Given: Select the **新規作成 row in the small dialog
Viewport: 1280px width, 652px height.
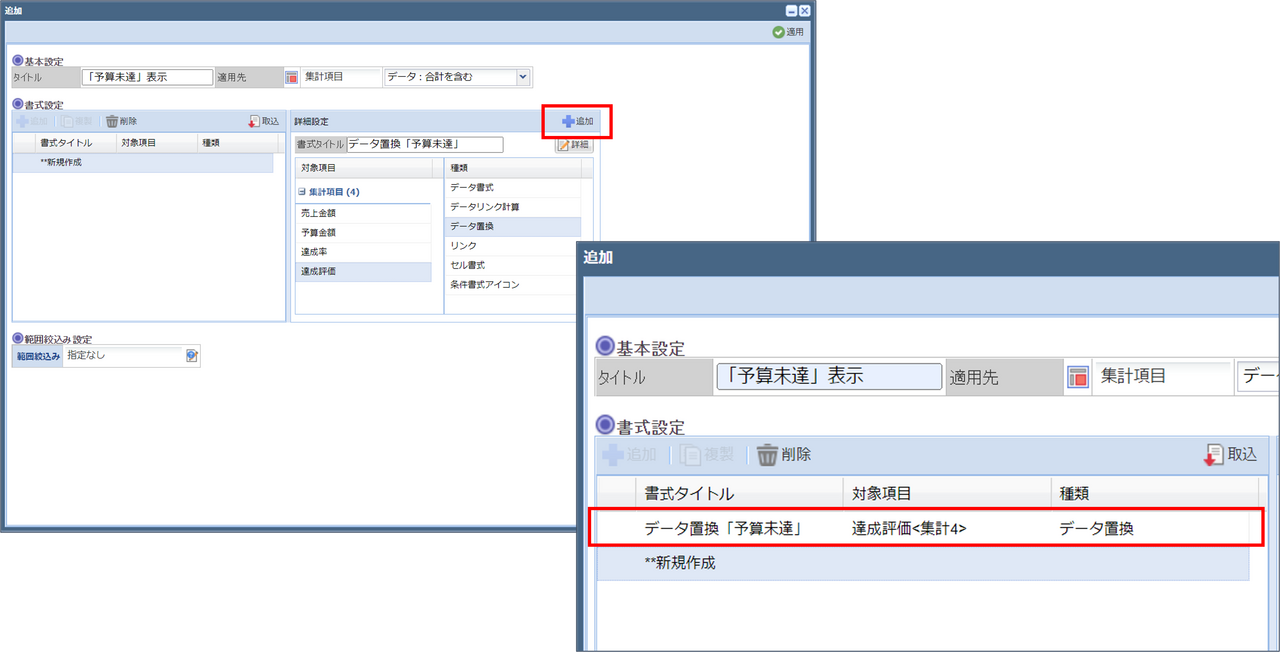Looking at the screenshot, I should pyautogui.click(x=142, y=162).
